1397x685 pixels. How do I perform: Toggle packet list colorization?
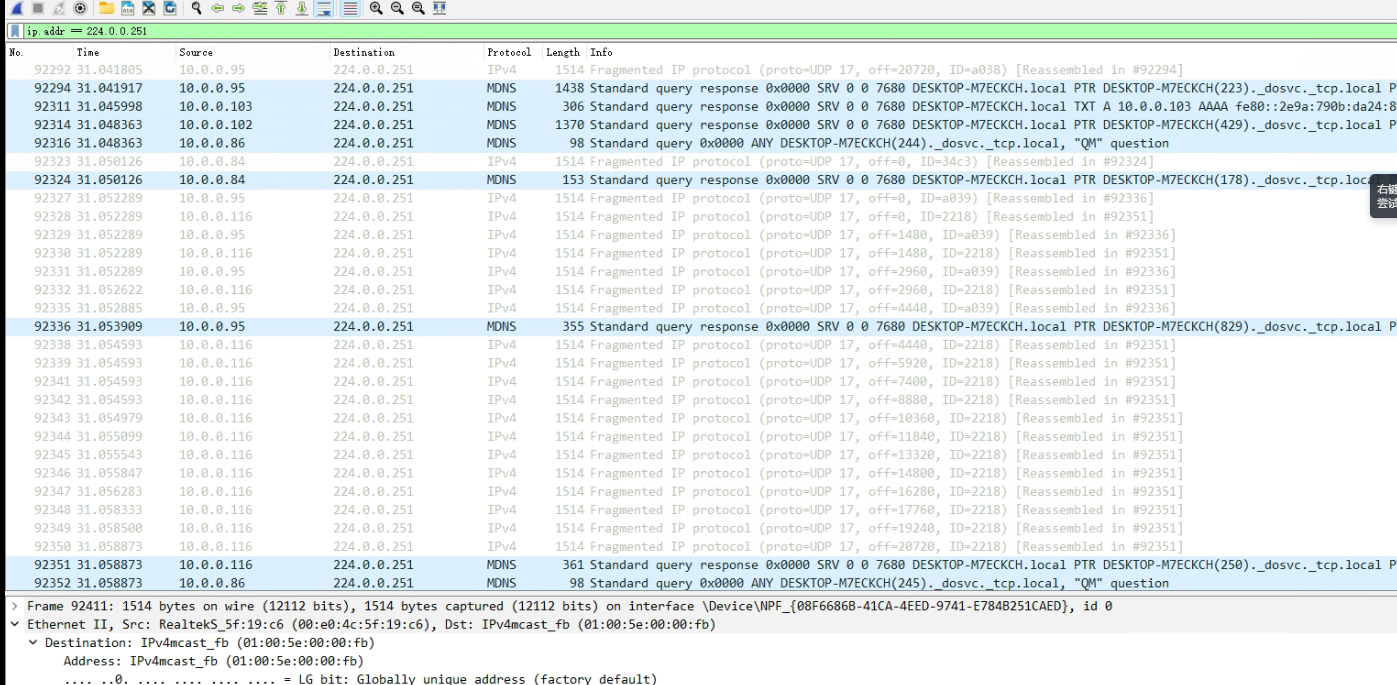350,8
